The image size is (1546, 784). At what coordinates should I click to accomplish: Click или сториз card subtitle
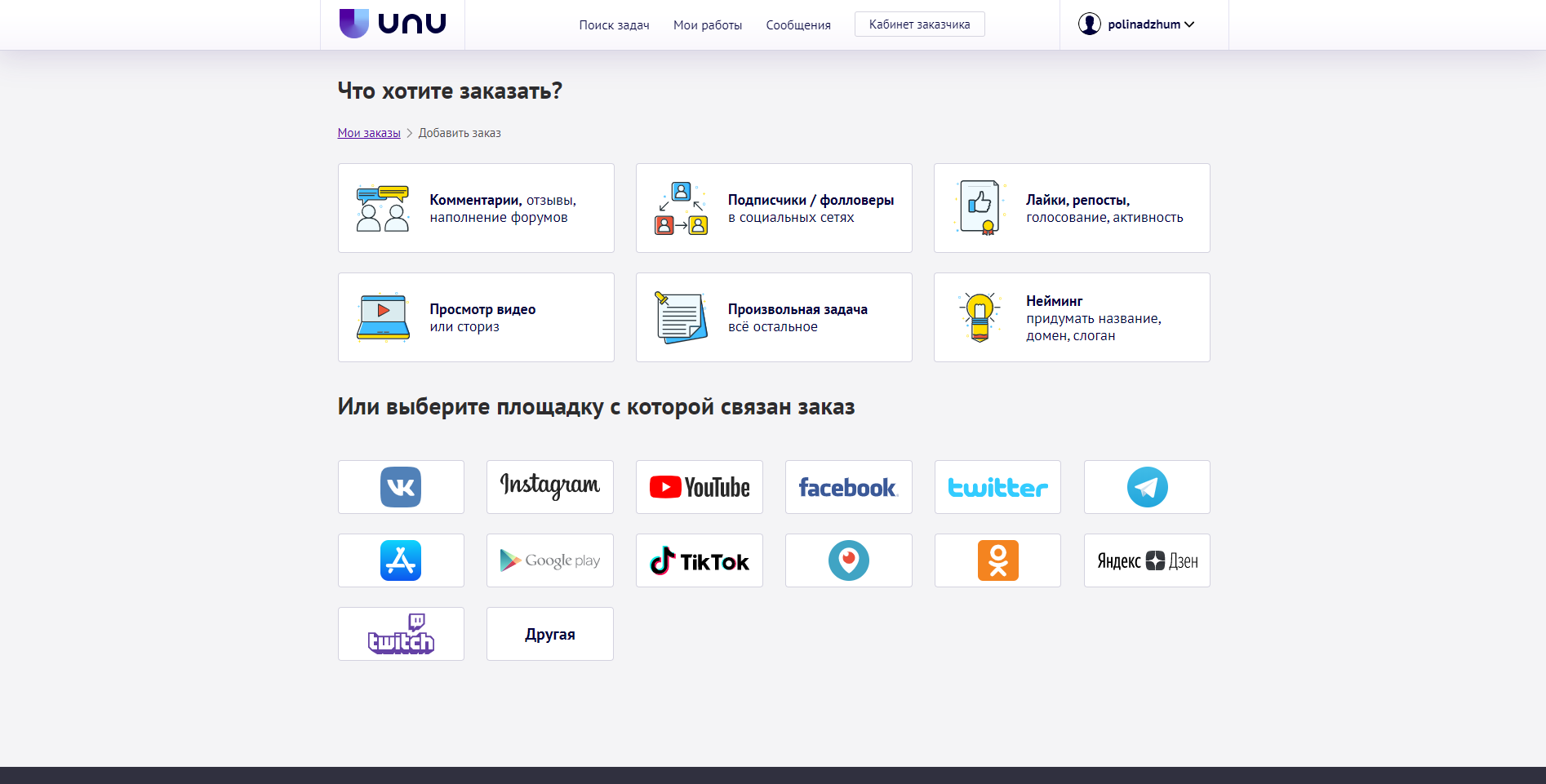point(464,327)
